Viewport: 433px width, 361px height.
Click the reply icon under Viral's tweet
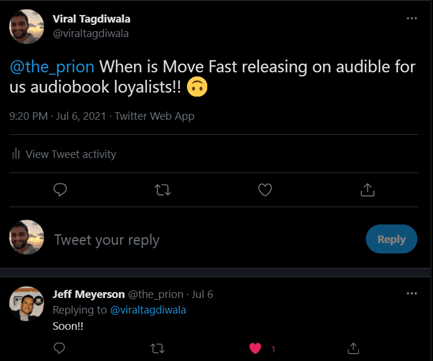pyautogui.click(x=60, y=190)
